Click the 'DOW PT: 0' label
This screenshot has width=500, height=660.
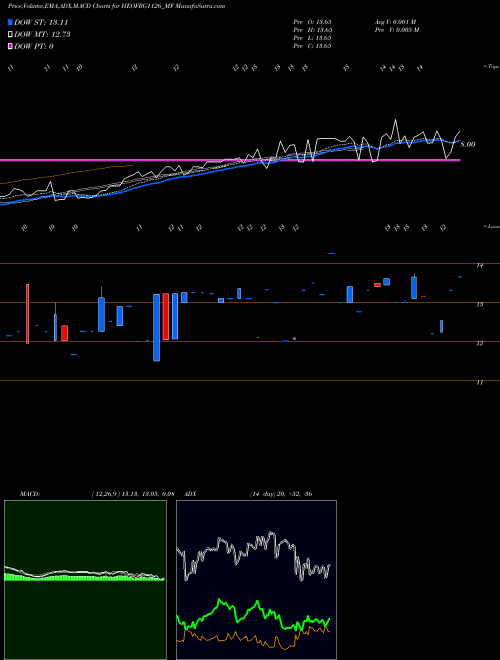pos(34,46)
